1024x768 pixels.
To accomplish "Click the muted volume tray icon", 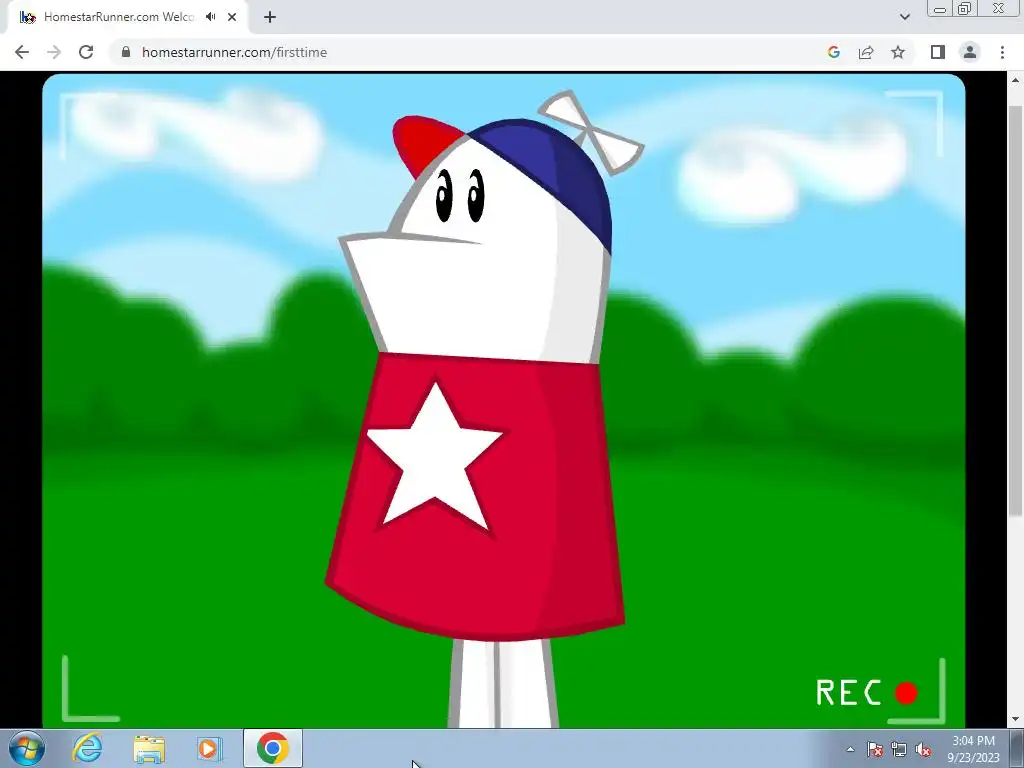I will pyautogui.click(x=923, y=749).
